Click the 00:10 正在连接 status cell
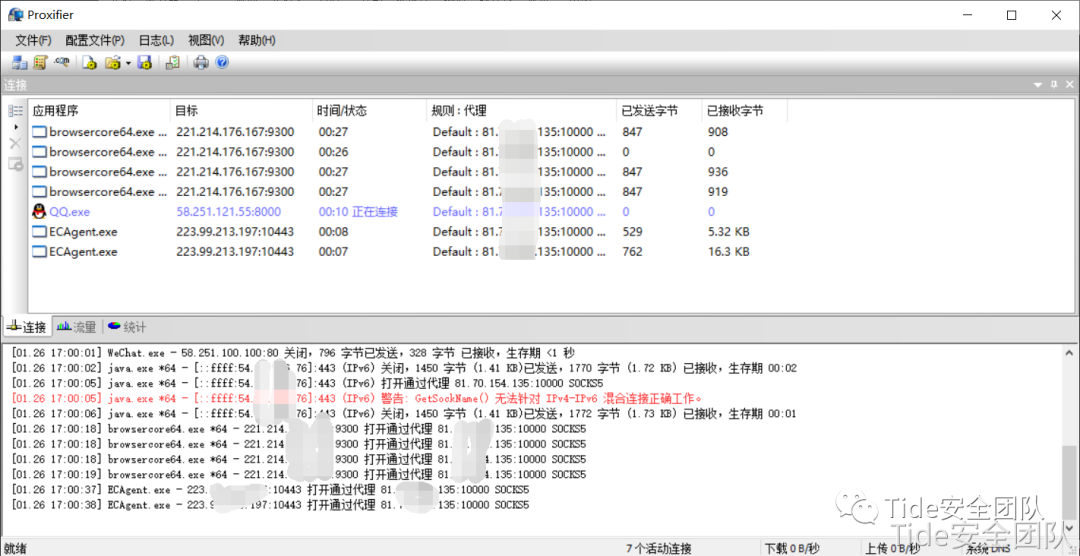Screen dimensions: 1080x556 click(x=358, y=212)
